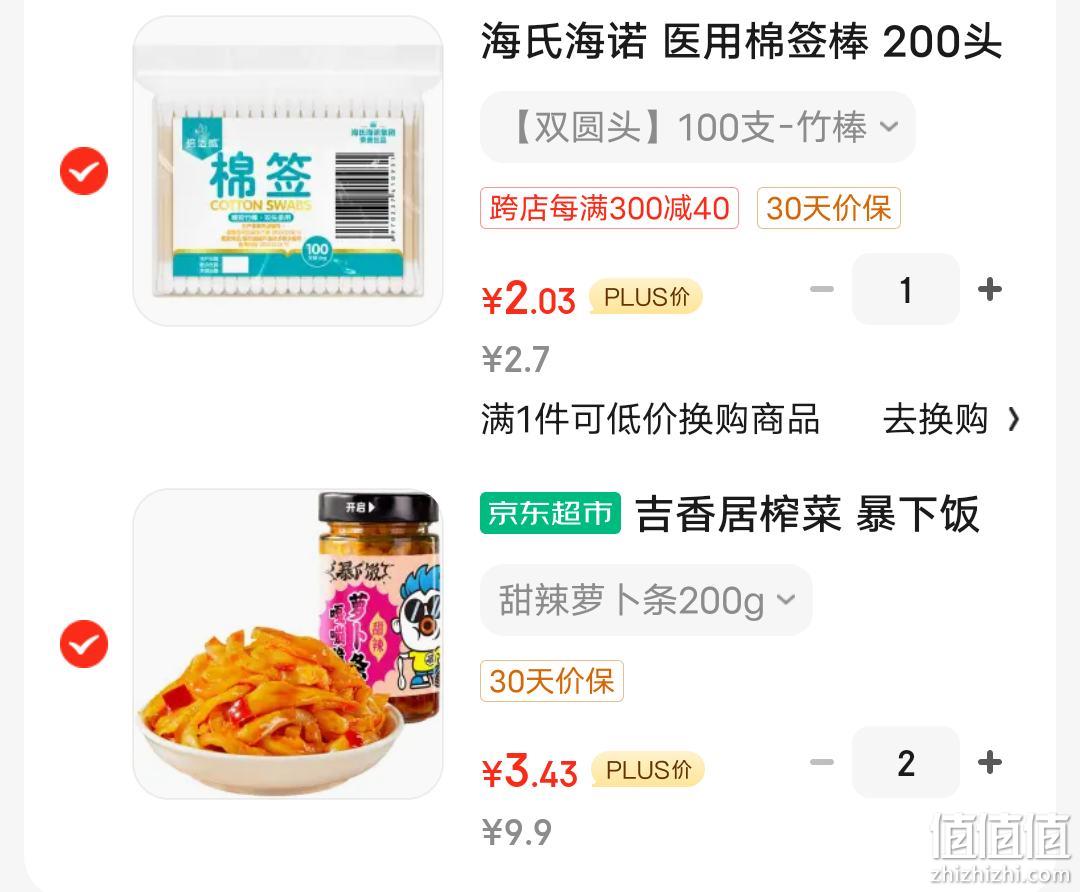The image size is (1080, 892).
Task: Click 30天价保 tag under 甜辣萝卜条
Action: click(x=552, y=681)
